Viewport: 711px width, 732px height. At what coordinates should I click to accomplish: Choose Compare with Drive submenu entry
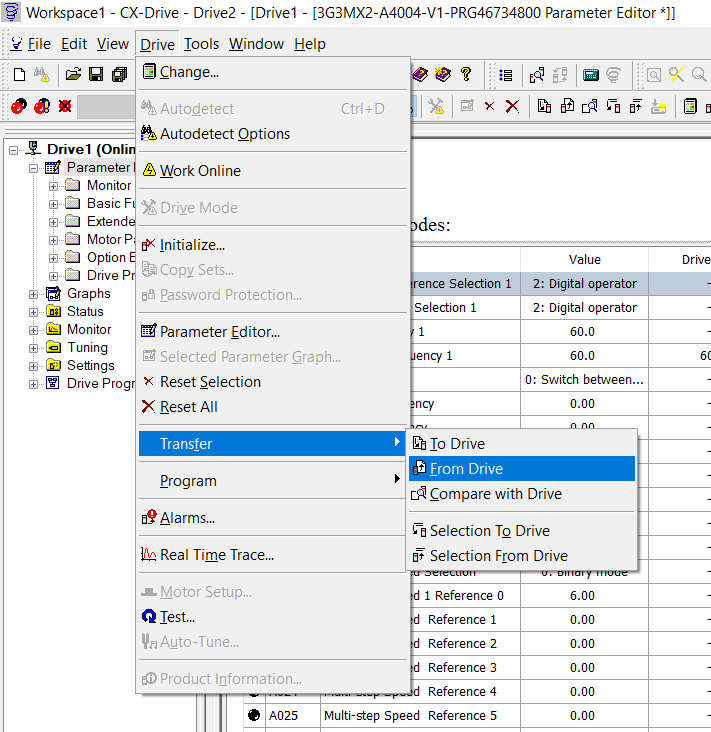(522, 494)
